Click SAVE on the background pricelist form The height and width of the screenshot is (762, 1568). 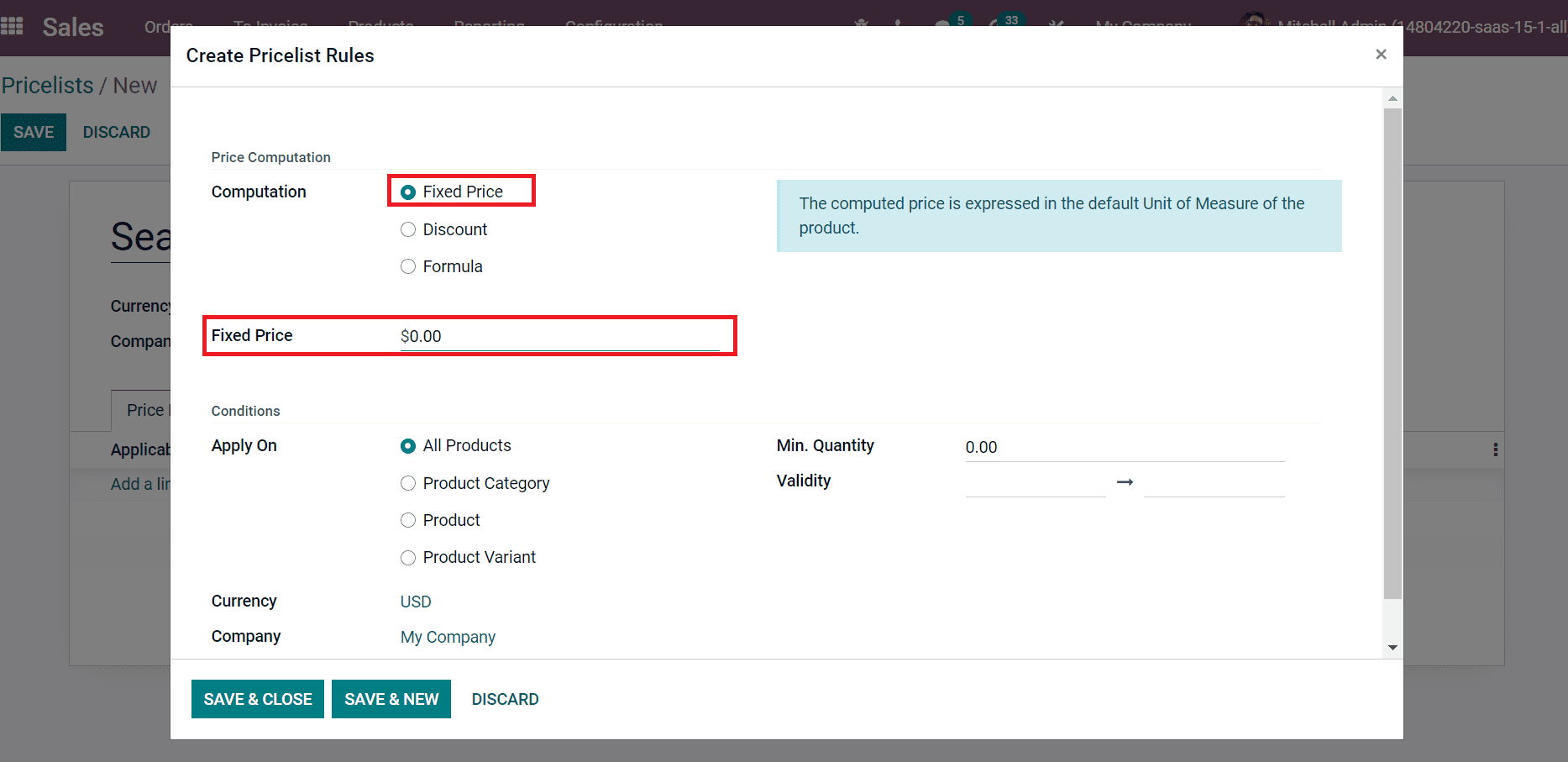click(x=34, y=132)
